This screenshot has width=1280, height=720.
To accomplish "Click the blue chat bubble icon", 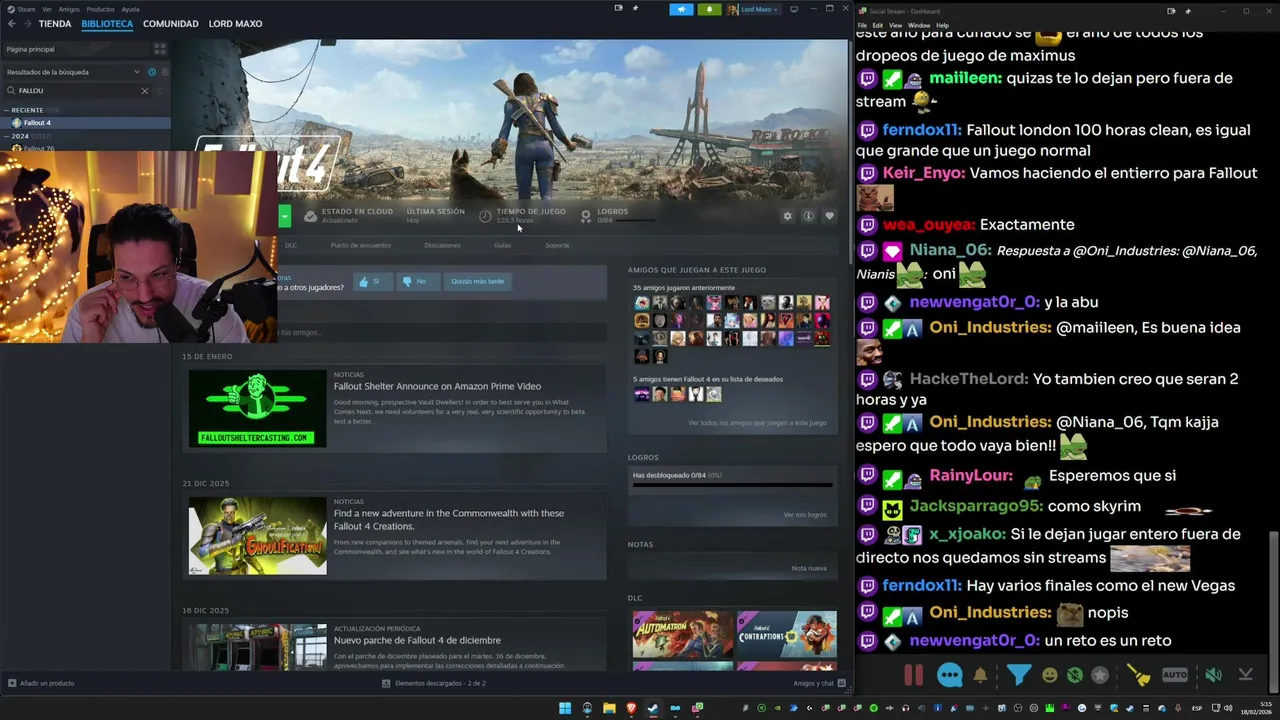I will pos(949,675).
